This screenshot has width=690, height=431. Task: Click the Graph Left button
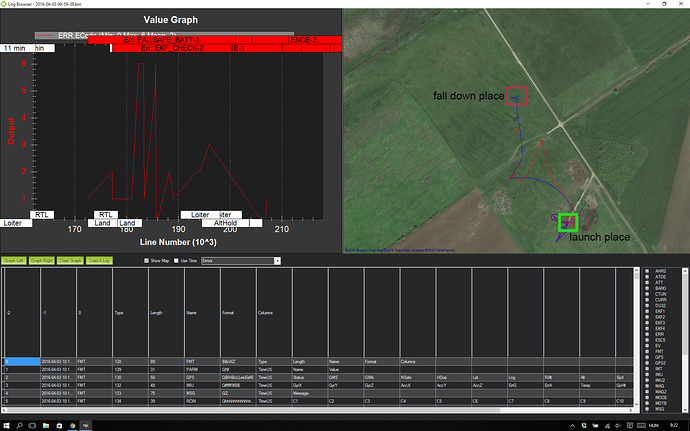[14, 261]
